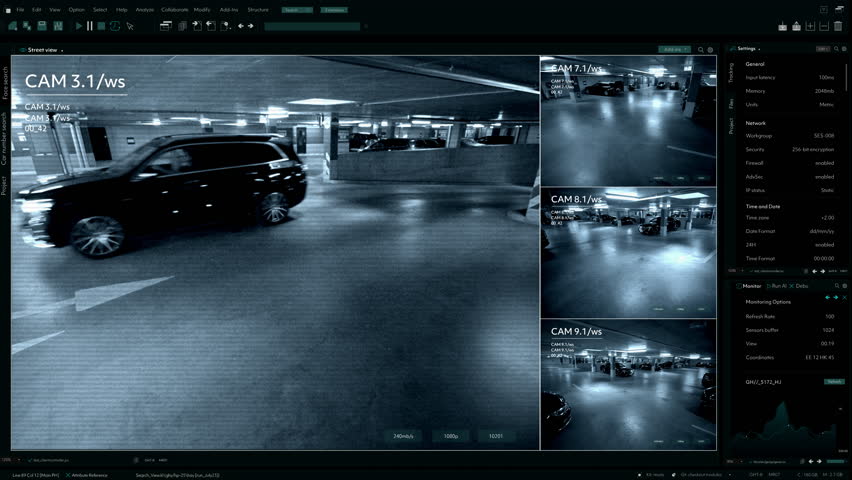The width and height of the screenshot is (852, 480).
Task: Click the trash delete icon
Action: coord(838,26)
